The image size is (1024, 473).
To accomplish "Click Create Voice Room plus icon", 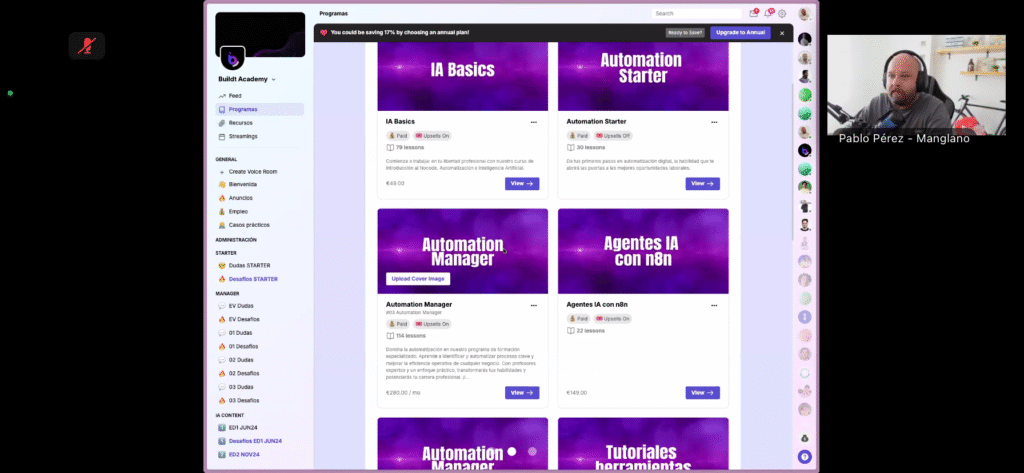I will pyautogui.click(x=222, y=172).
